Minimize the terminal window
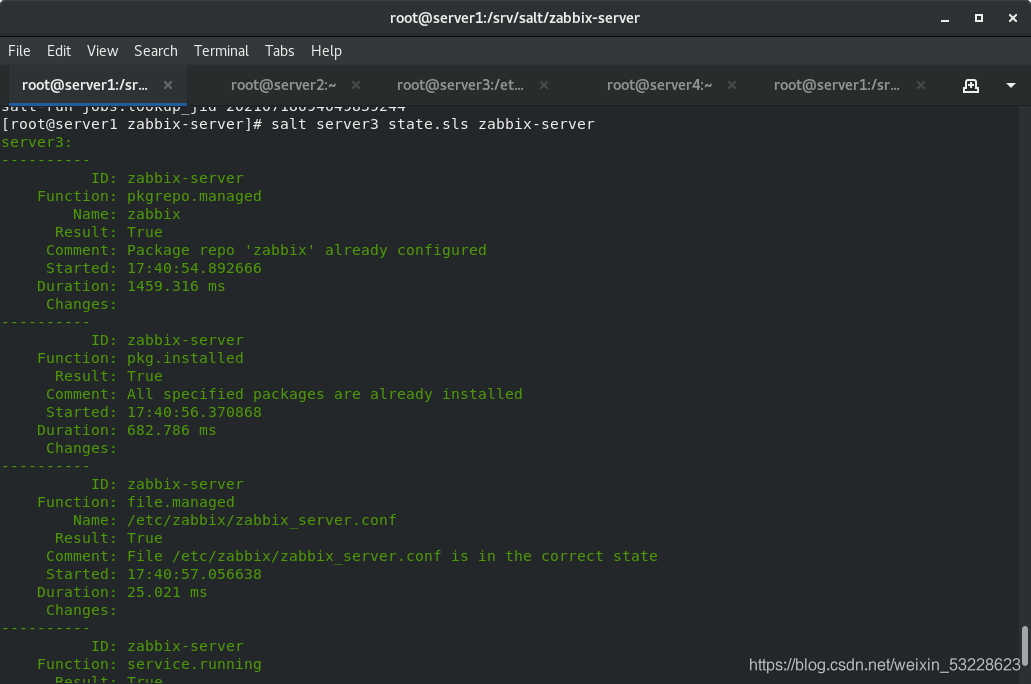The image size is (1031, 684). click(x=945, y=18)
